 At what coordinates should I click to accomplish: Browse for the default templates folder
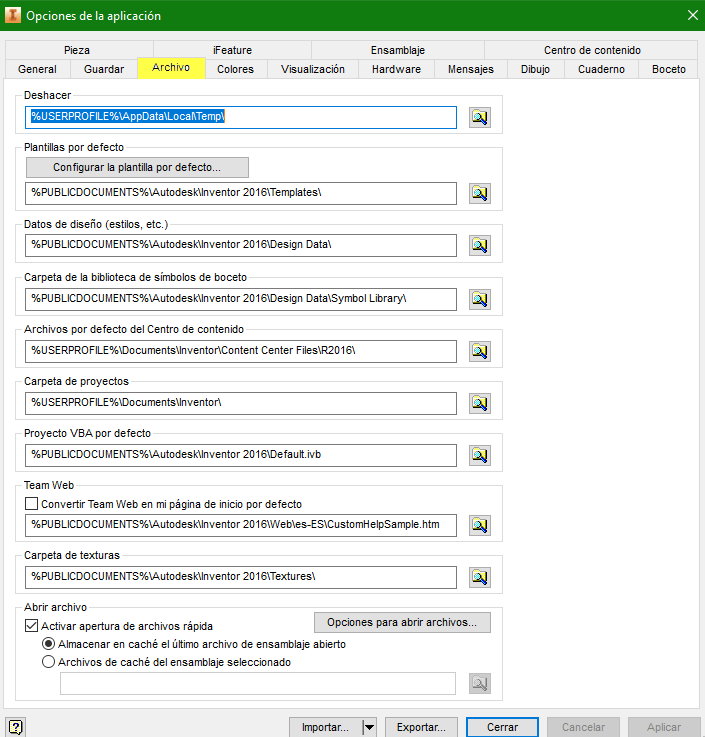coord(480,193)
